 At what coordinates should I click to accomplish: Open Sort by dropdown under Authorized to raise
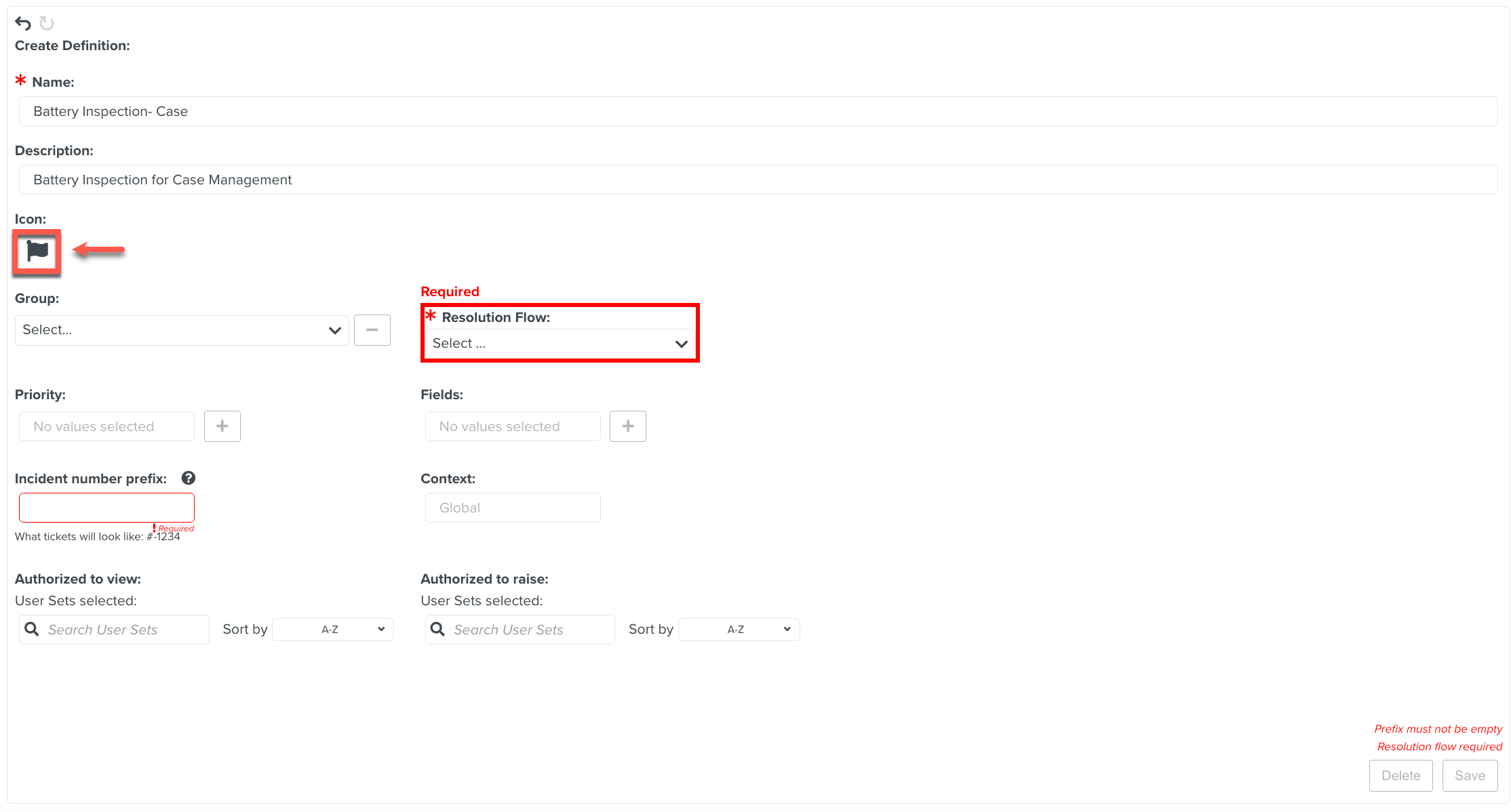pos(739,630)
